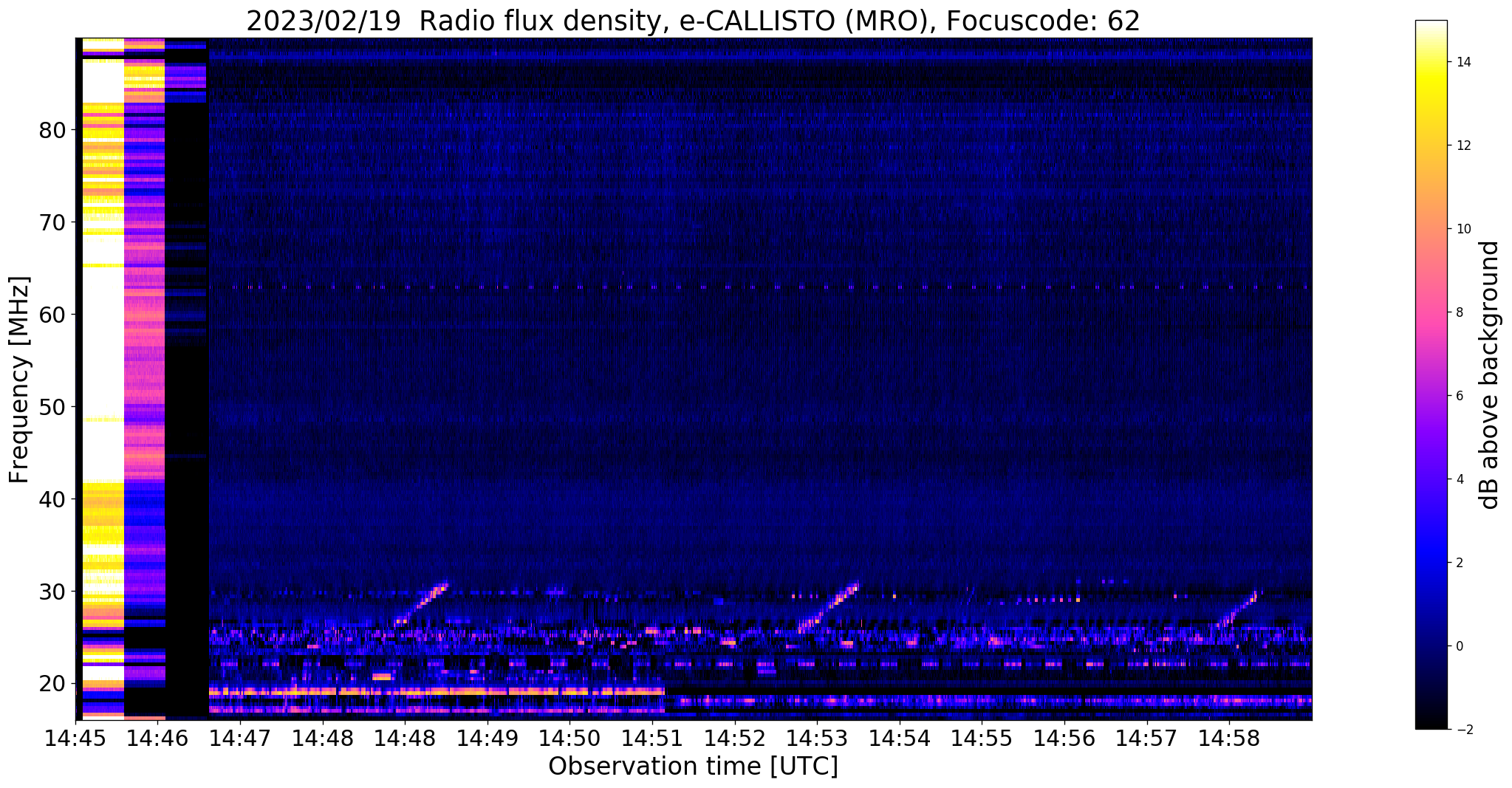The image size is (1512, 788).
Task: Click the drifting burst ending near 14:53 at 30 MHz
Action: (829, 609)
